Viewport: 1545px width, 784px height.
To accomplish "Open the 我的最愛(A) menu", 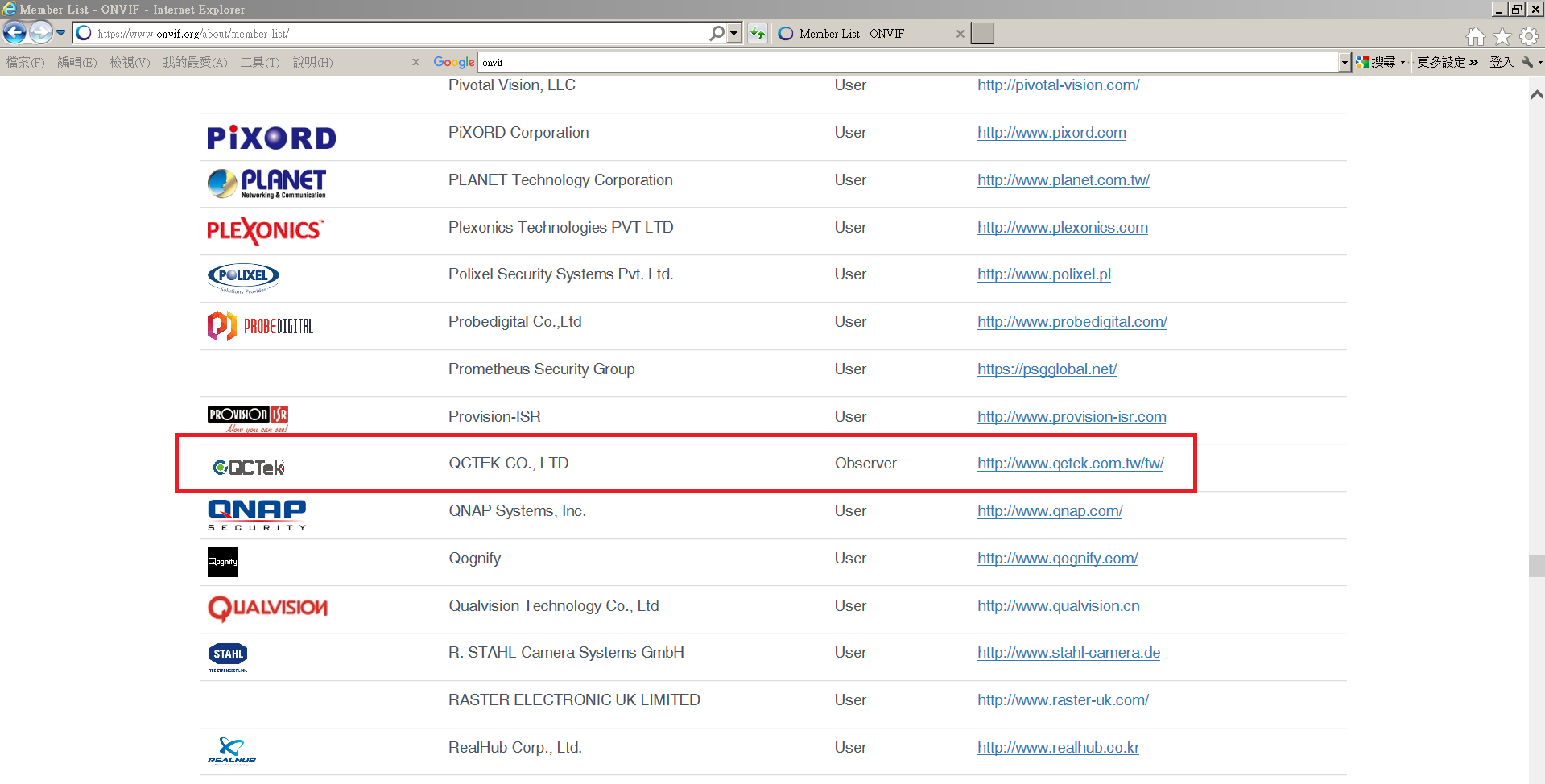I will [195, 62].
